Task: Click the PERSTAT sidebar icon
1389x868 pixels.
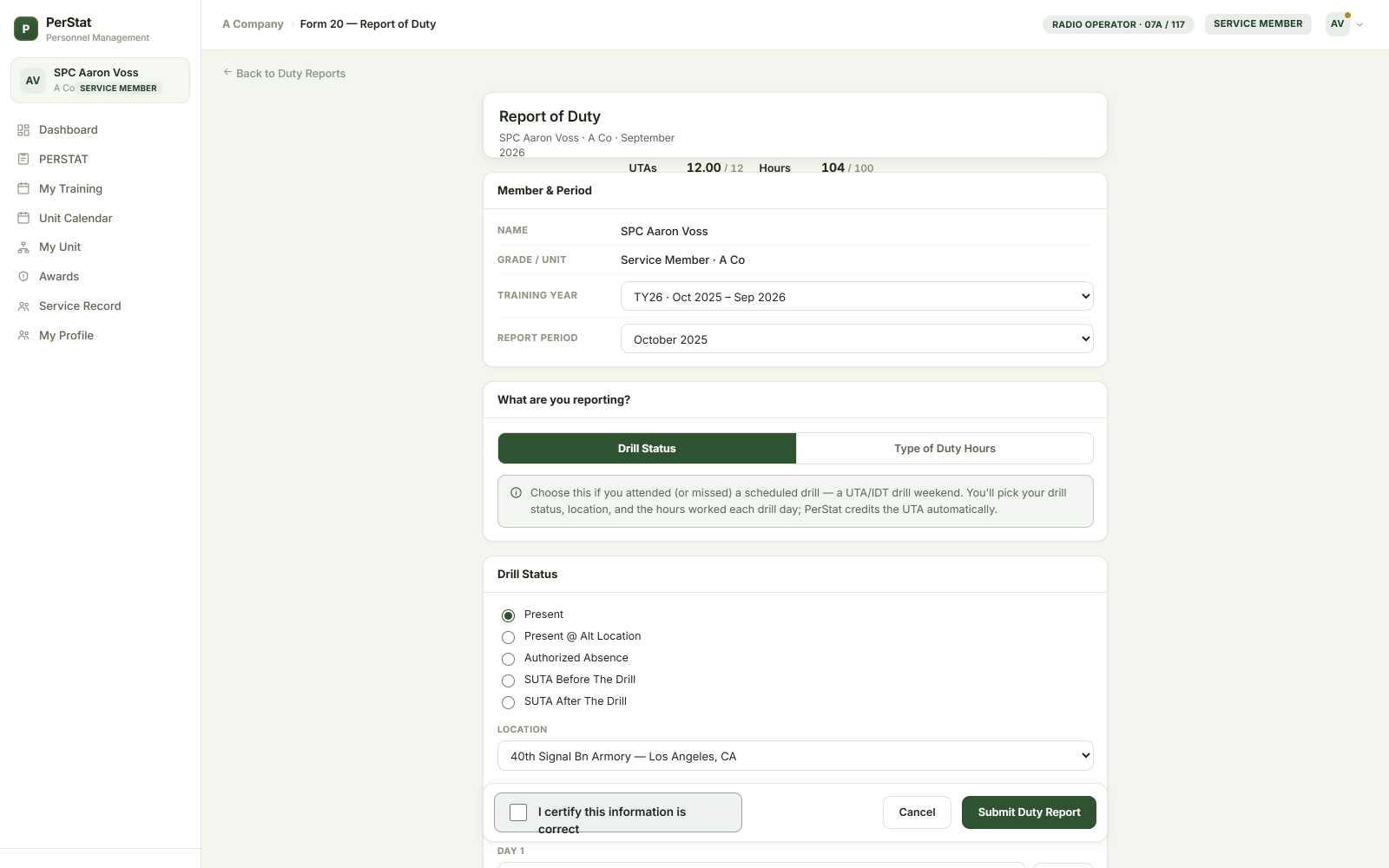Action: point(23,160)
